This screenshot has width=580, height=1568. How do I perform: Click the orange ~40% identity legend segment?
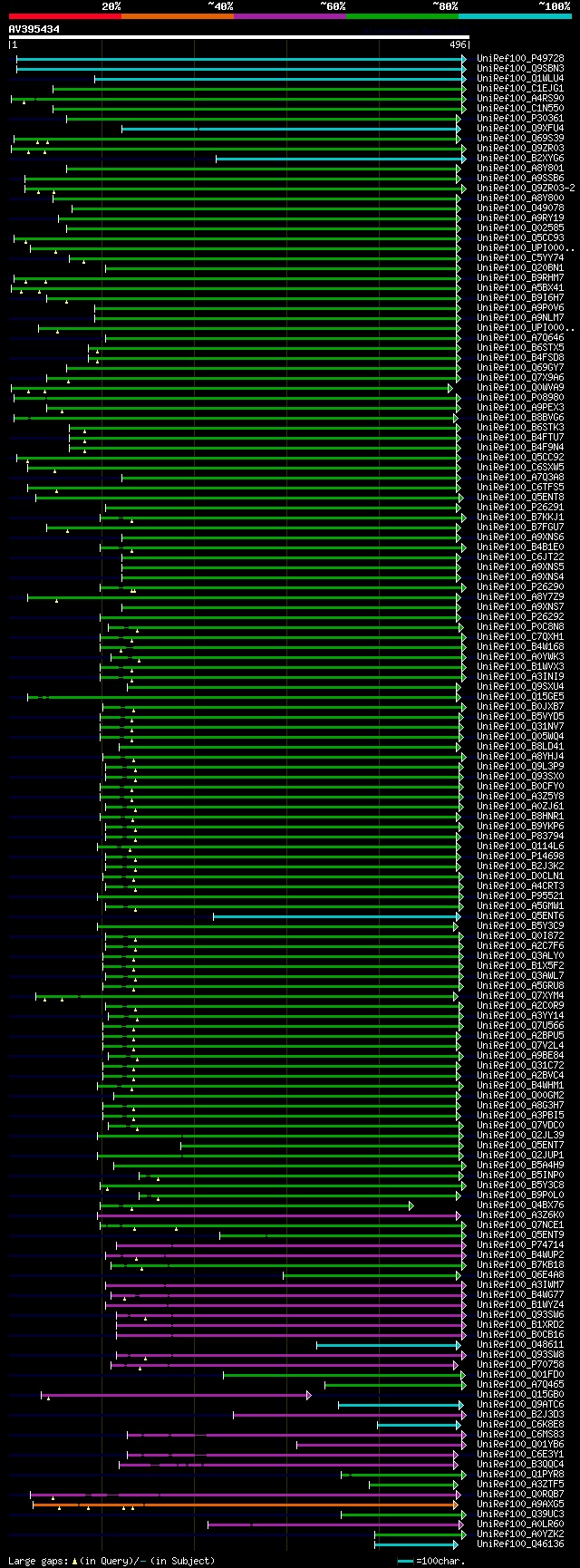pyautogui.click(x=178, y=16)
